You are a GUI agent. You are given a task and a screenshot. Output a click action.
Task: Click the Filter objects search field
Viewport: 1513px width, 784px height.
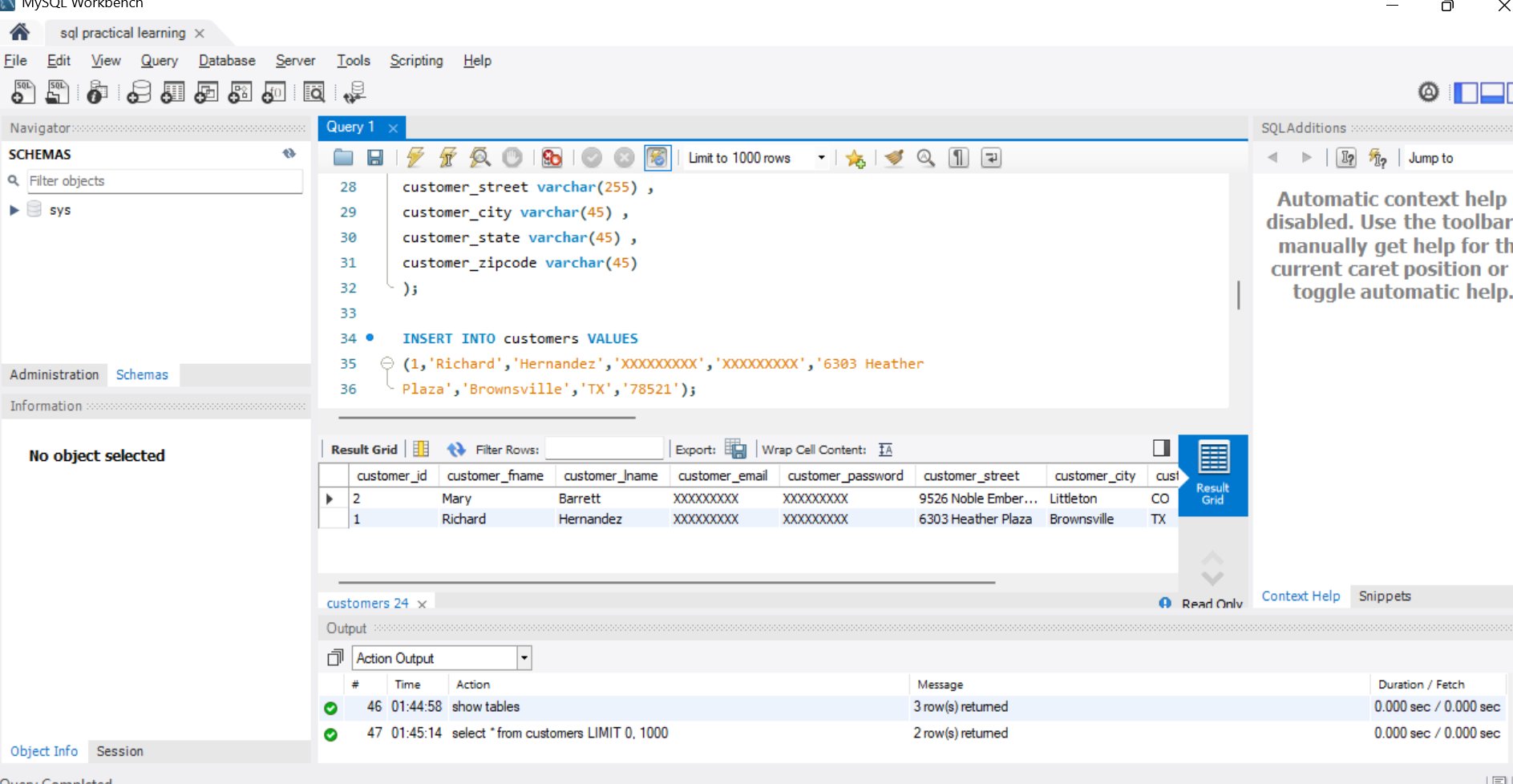click(x=164, y=181)
